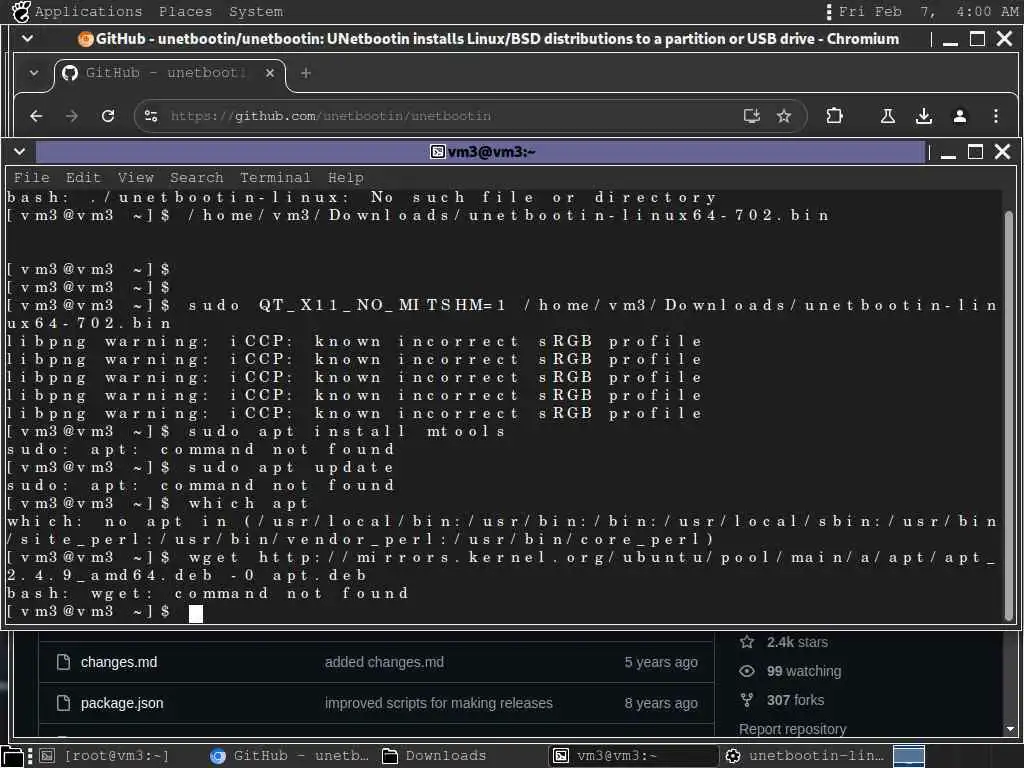Click the 307 forks link
1024x768 pixels.
[x=795, y=700]
